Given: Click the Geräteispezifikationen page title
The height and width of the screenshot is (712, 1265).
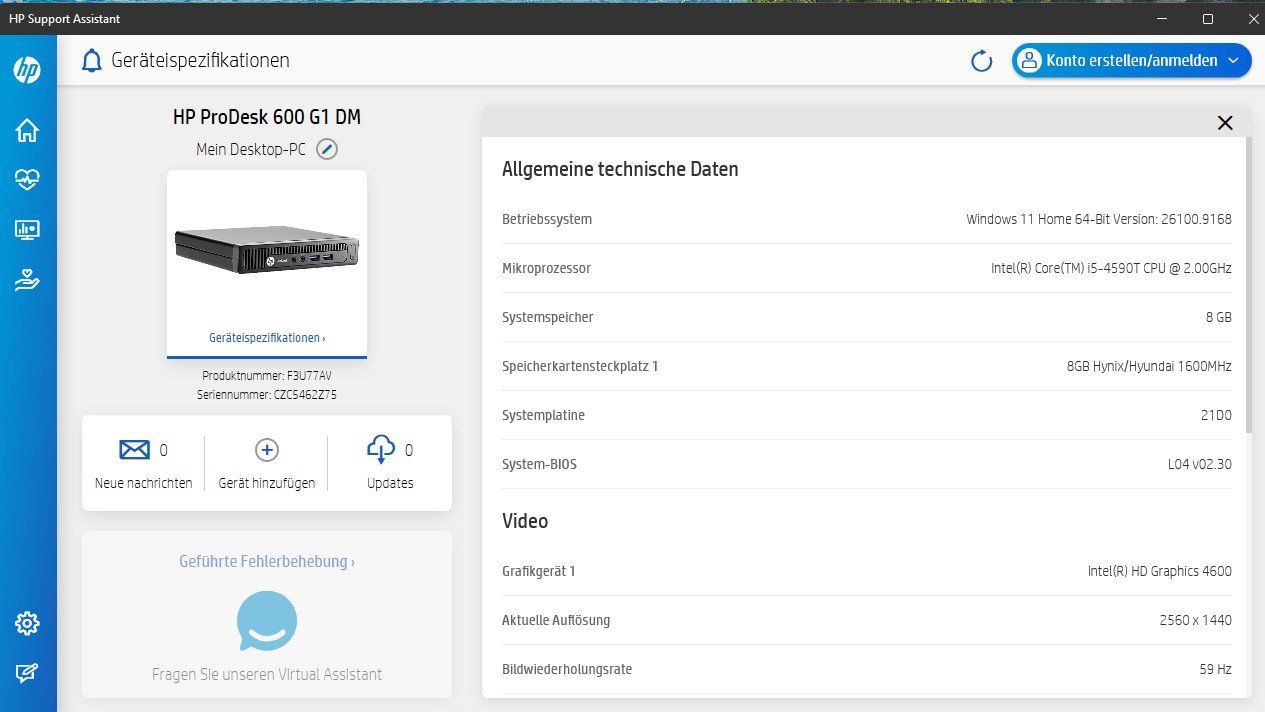Looking at the screenshot, I should pos(201,61).
